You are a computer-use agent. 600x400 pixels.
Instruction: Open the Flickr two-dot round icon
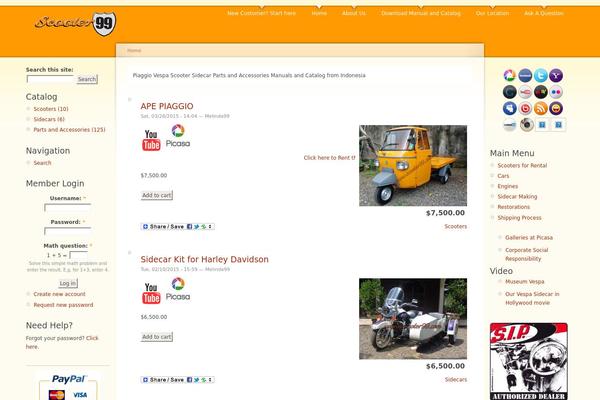coord(556,92)
